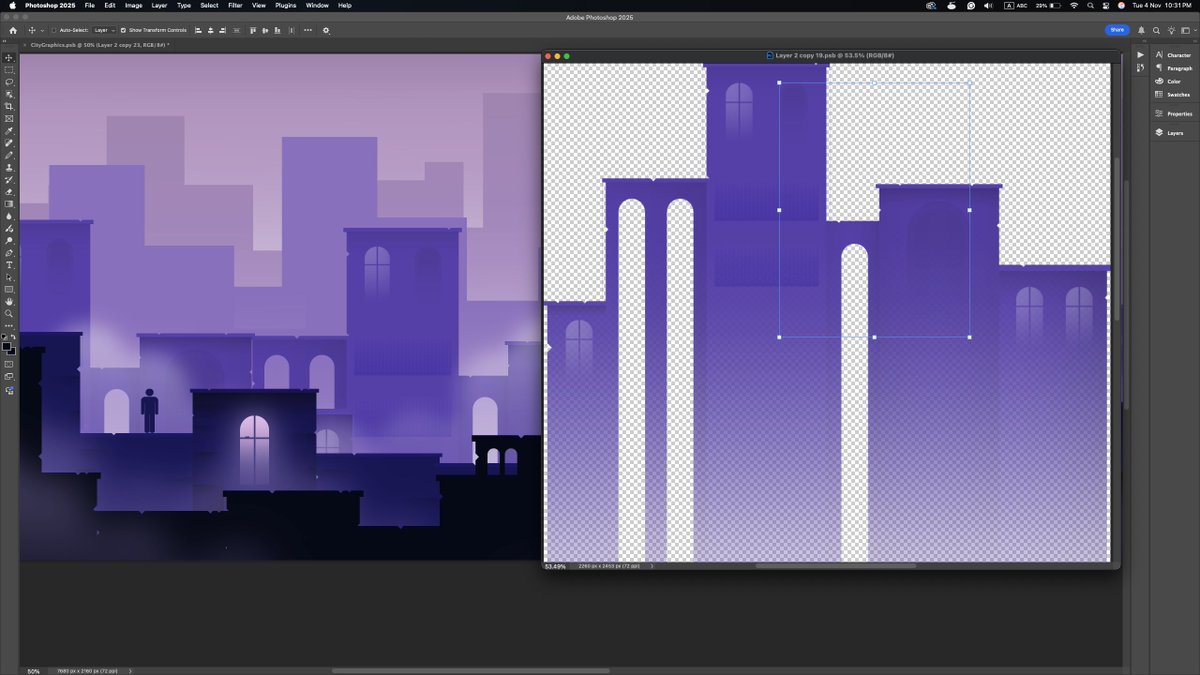Open macOS Control Center

[x=1105, y=5]
